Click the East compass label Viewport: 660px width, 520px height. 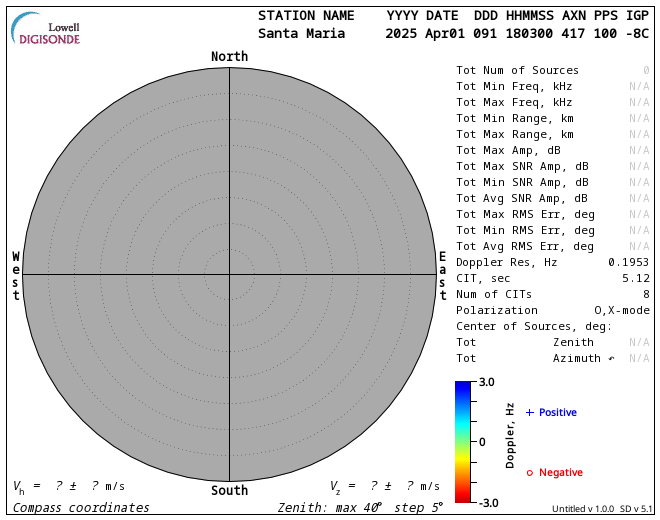[442, 276]
